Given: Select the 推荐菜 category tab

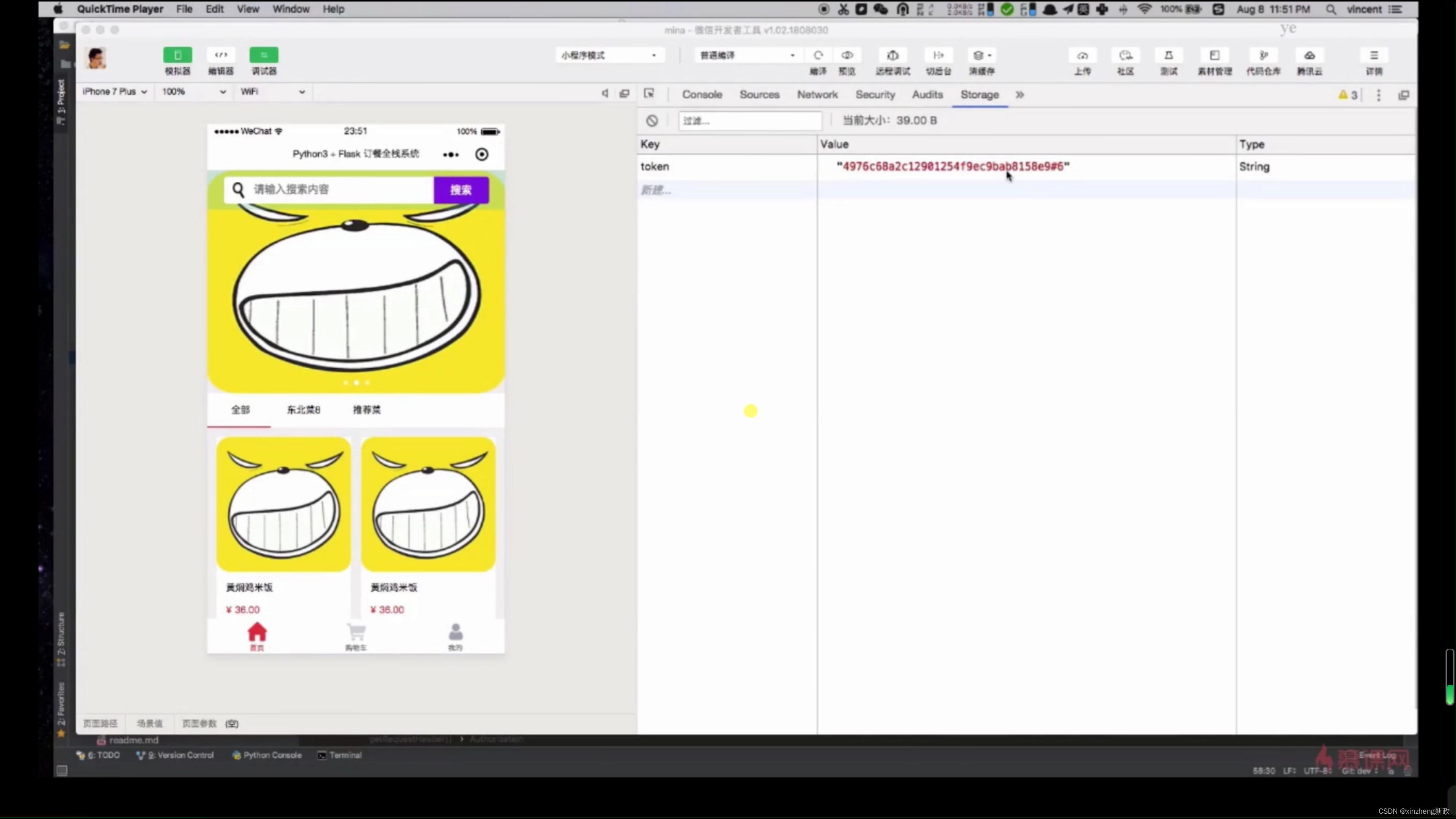Looking at the screenshot, I should tap(367, 410).
